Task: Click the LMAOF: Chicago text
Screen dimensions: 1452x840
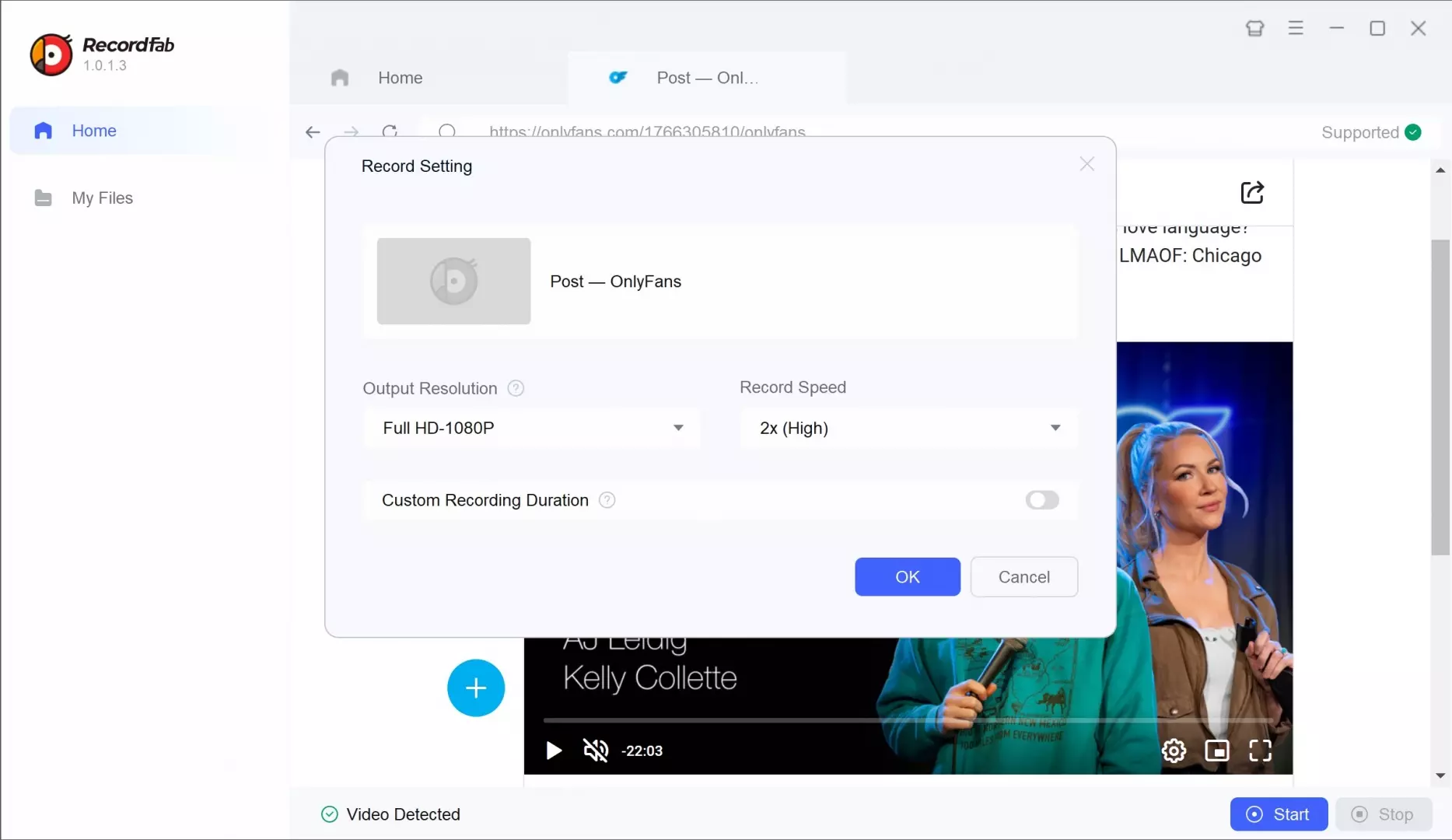Action: [1190, 256]
